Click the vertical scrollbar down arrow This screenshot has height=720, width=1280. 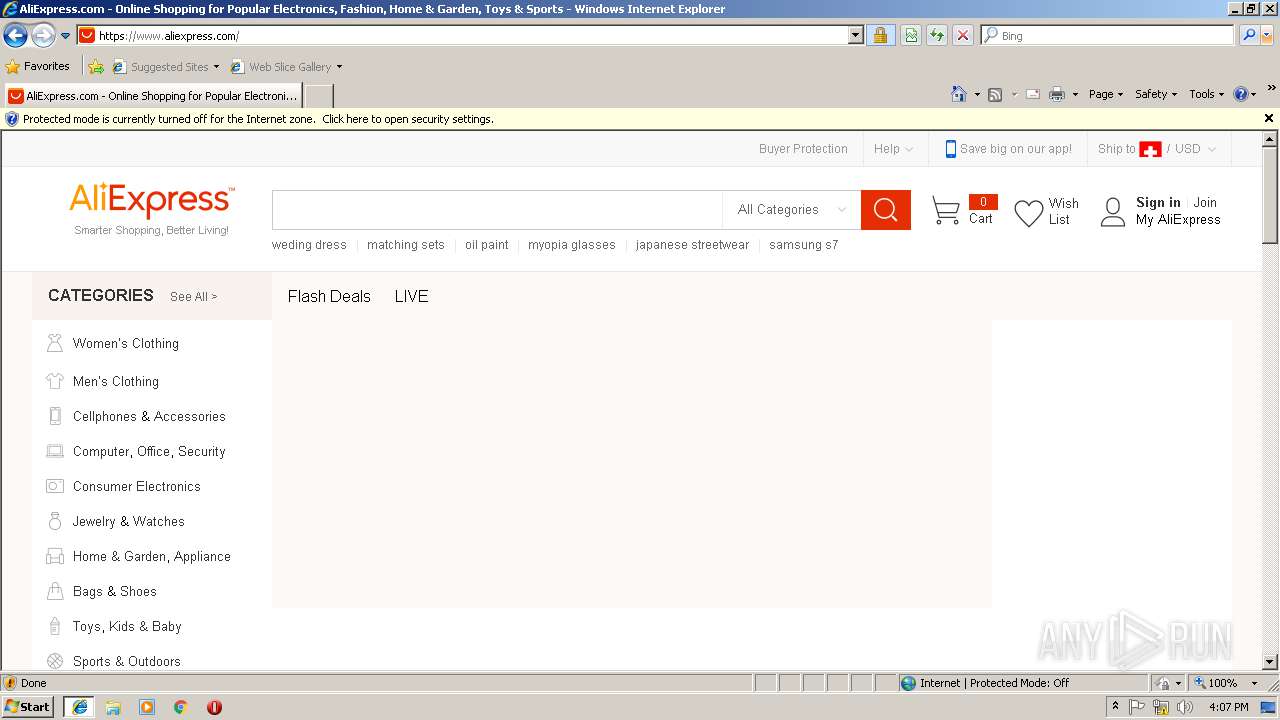(1270, 661)
